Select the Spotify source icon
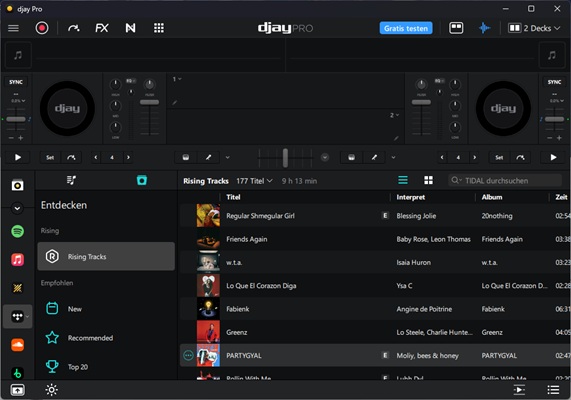Image resolution: width=571 pixels, height=400 pixels. [17, 231]
